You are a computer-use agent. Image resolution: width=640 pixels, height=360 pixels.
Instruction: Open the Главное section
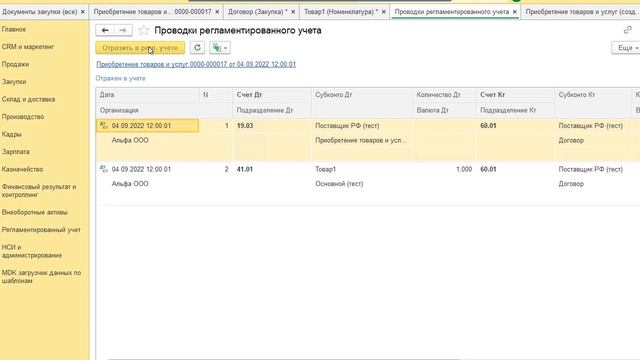tap(14, 29)
